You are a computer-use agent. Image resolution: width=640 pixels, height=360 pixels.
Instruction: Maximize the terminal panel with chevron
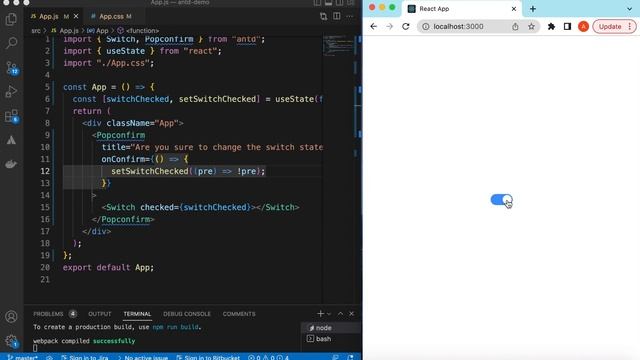point(340,313)
